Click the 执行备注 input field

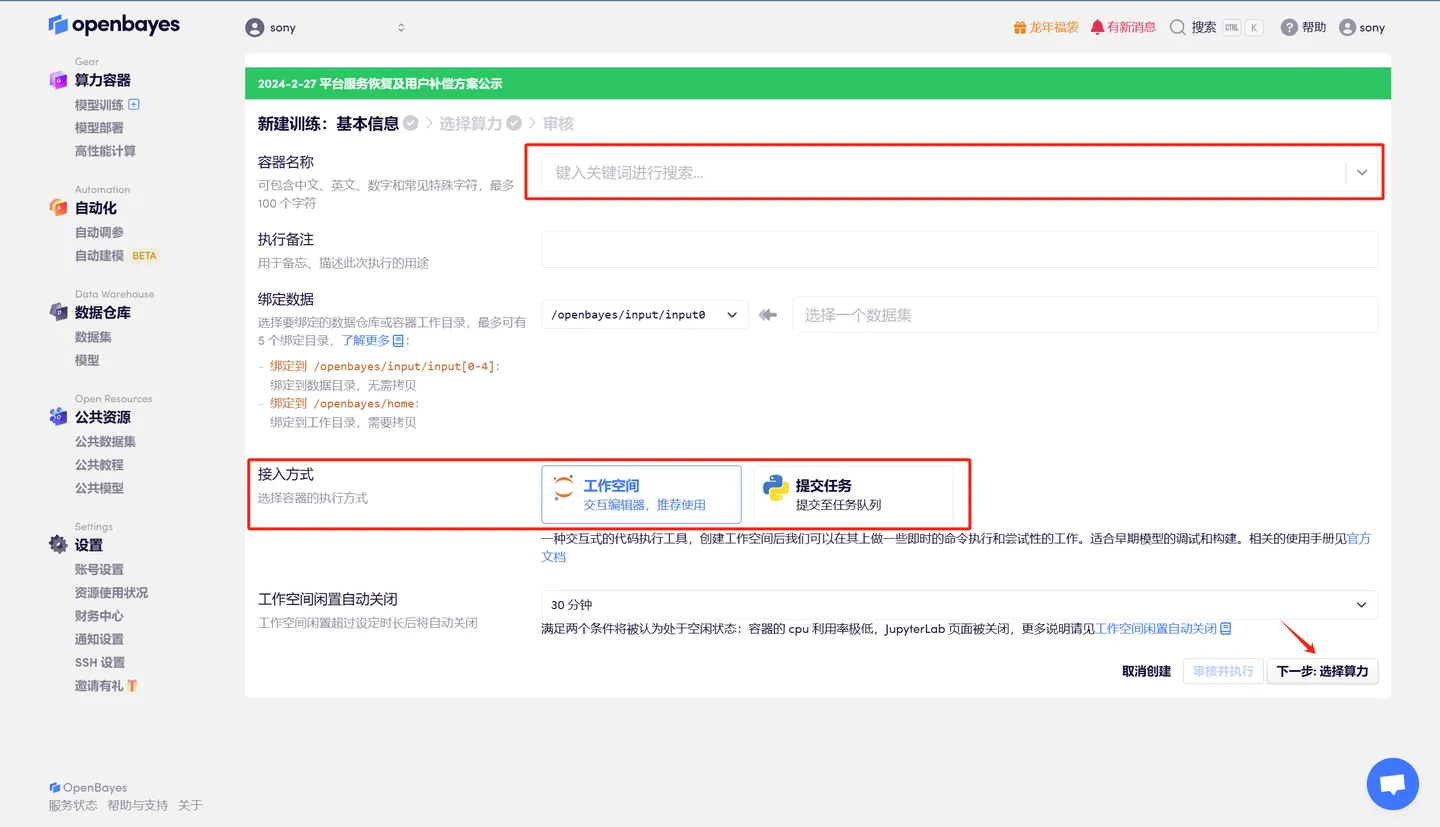(958, 249)
